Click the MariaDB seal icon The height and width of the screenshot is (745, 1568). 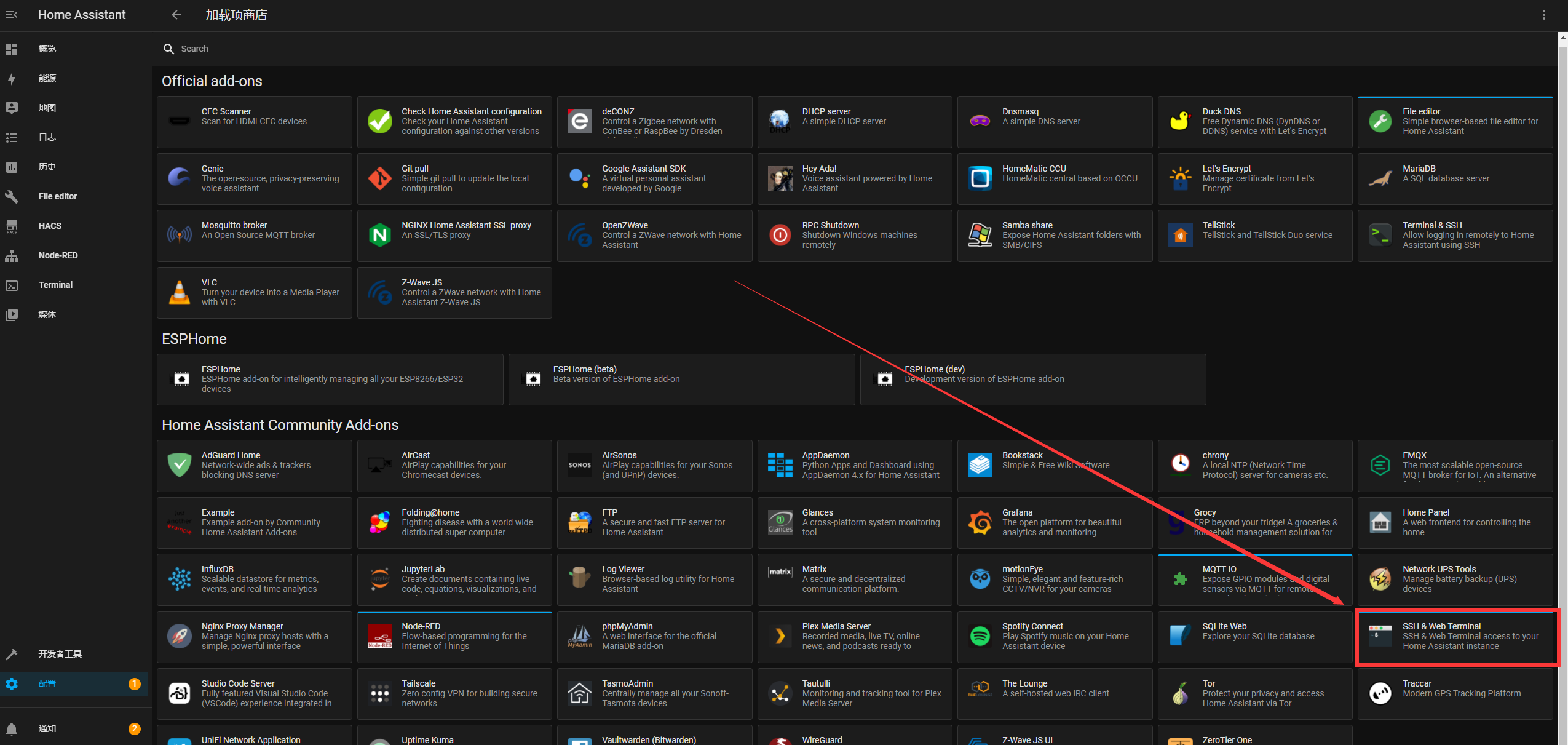[x=1380, y=178]
